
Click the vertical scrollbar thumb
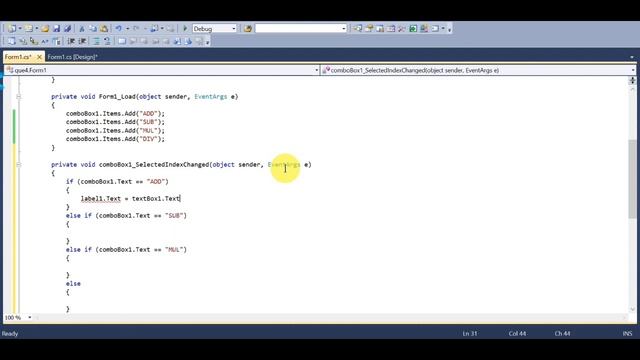point(632,179)
